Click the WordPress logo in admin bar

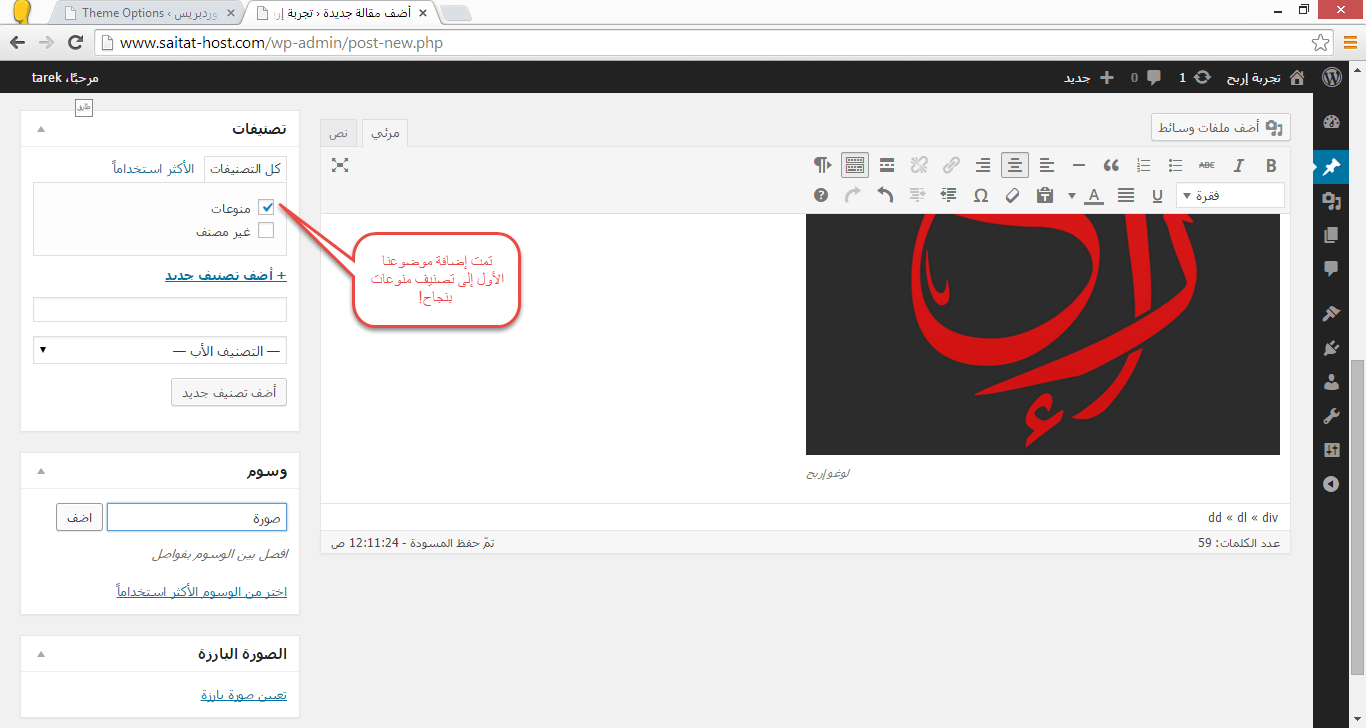(1331, 77)
